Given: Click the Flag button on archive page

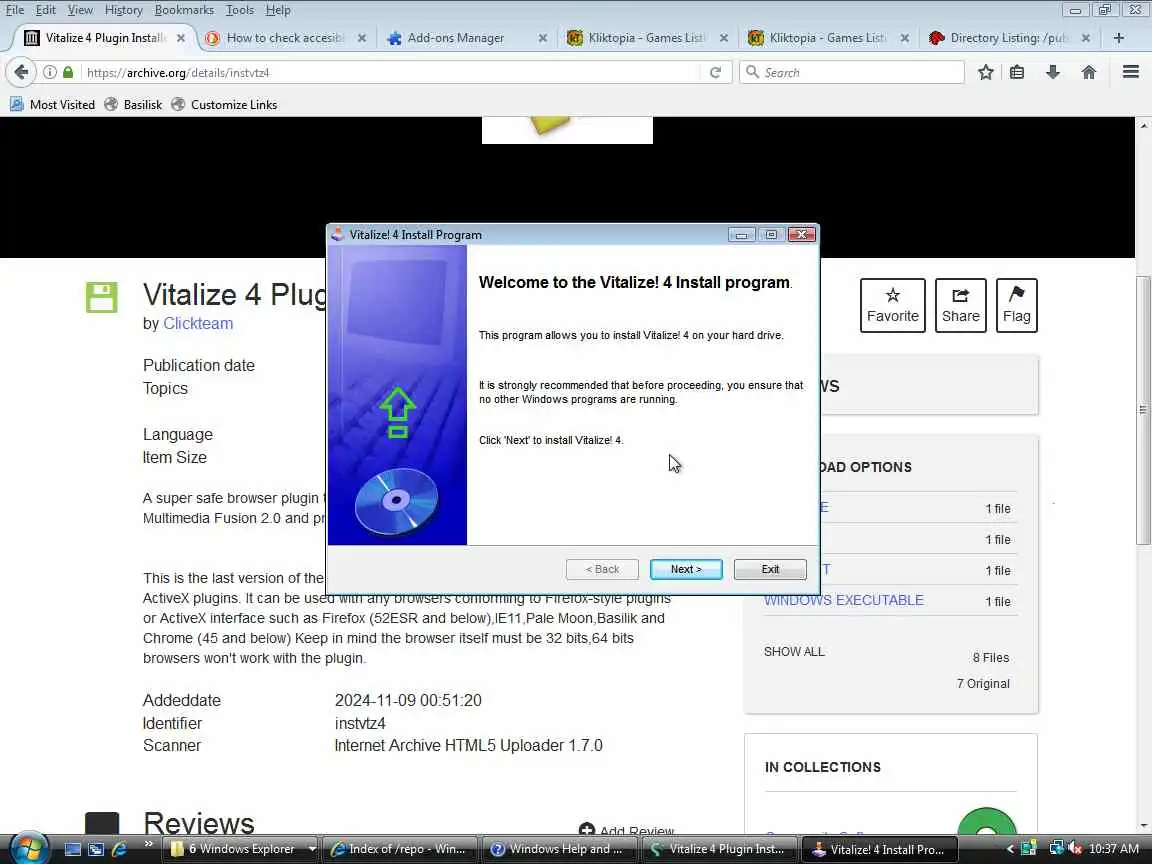Looking at the screenshot, I should (x=1017, y=306).
